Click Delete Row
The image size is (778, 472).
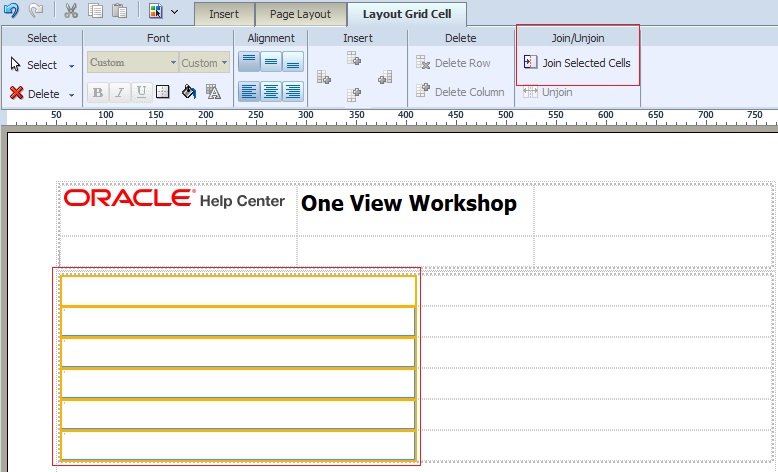tap(453, 63)
